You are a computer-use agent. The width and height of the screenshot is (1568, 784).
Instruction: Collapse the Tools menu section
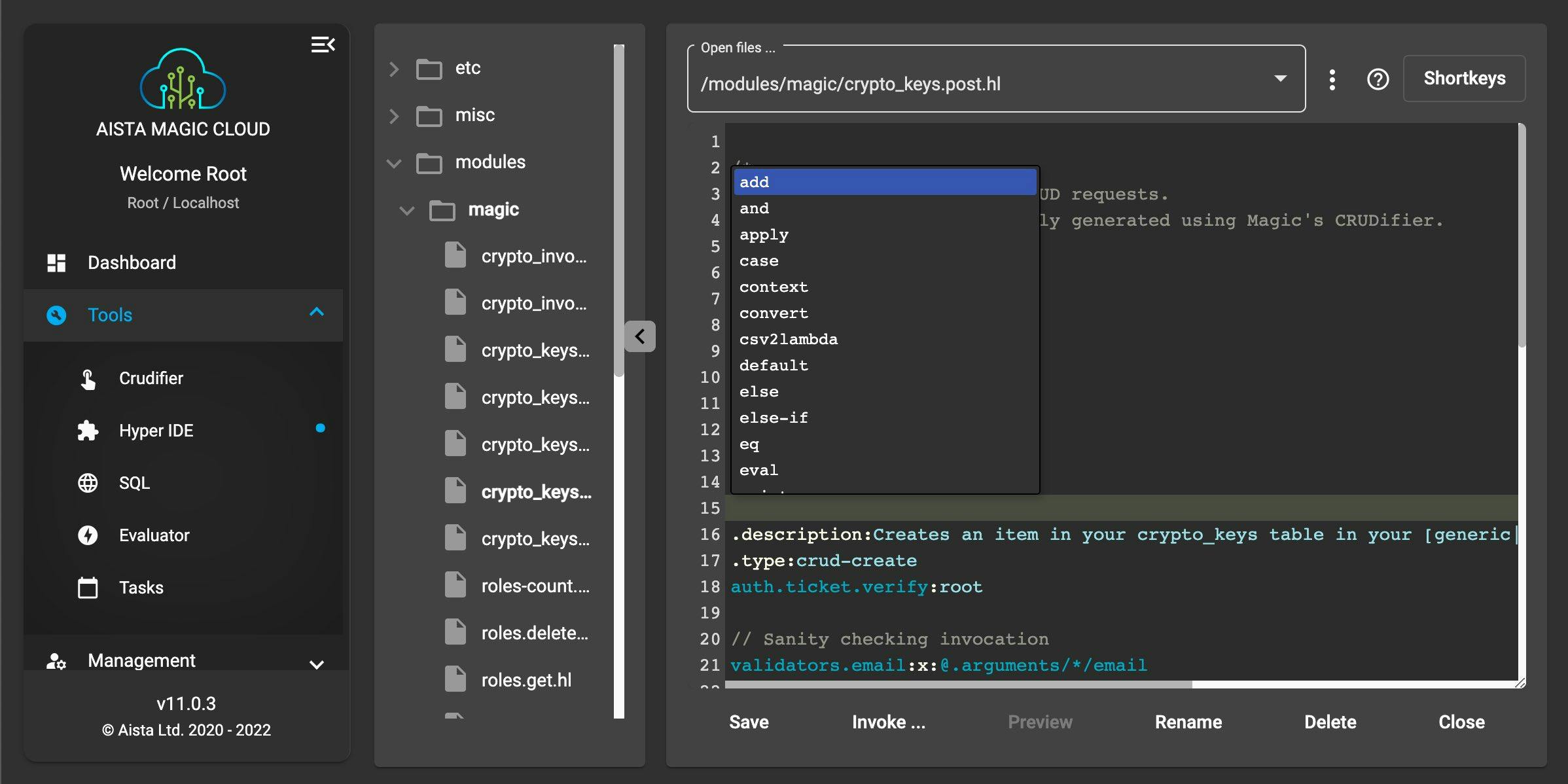point(316,313)
